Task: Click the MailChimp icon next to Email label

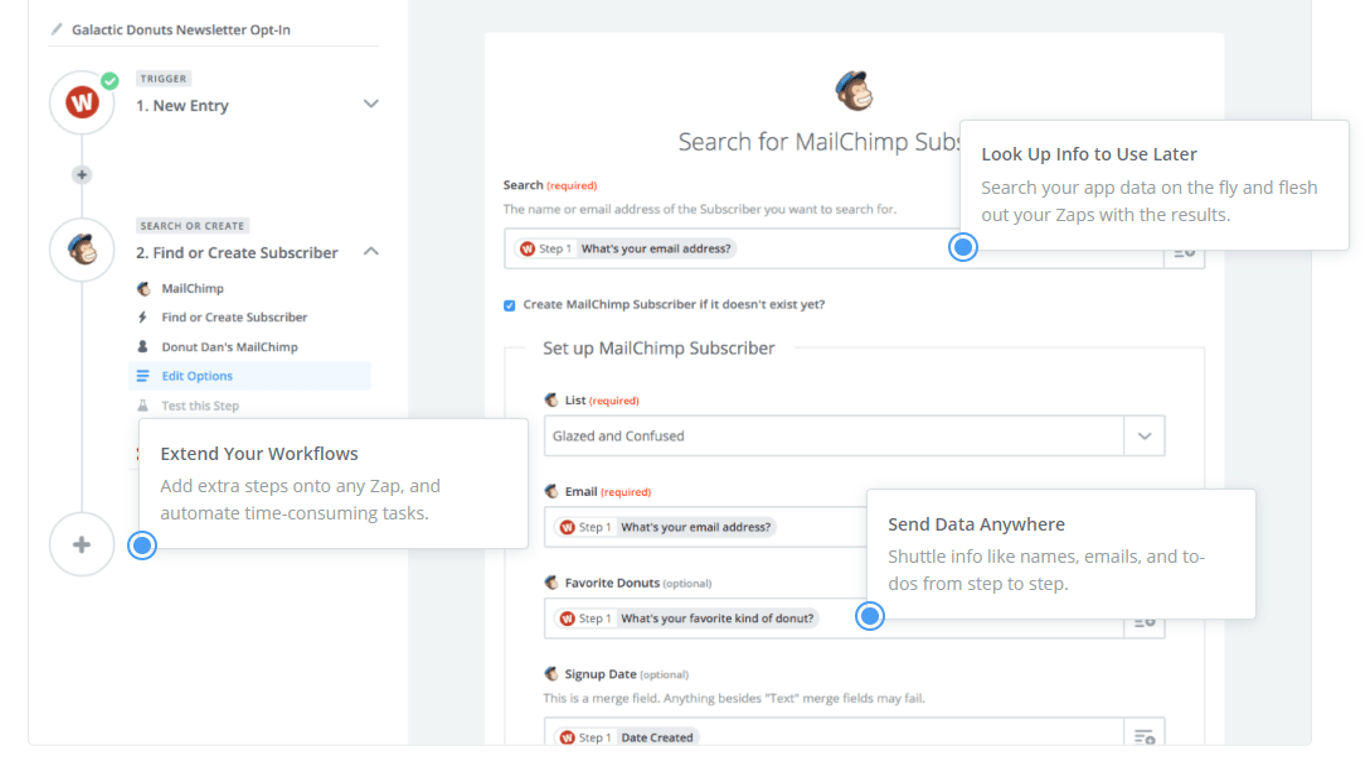Action: pos(552,491)
